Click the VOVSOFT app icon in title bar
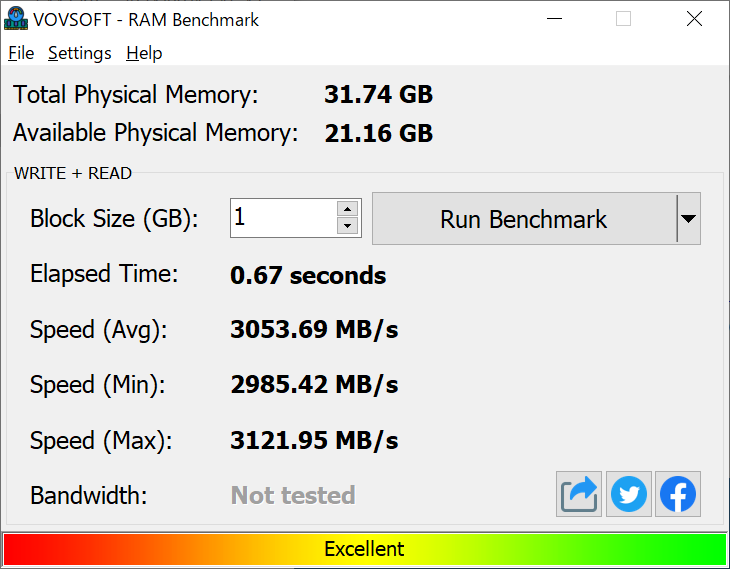730x569 pixels. [16, 19]
